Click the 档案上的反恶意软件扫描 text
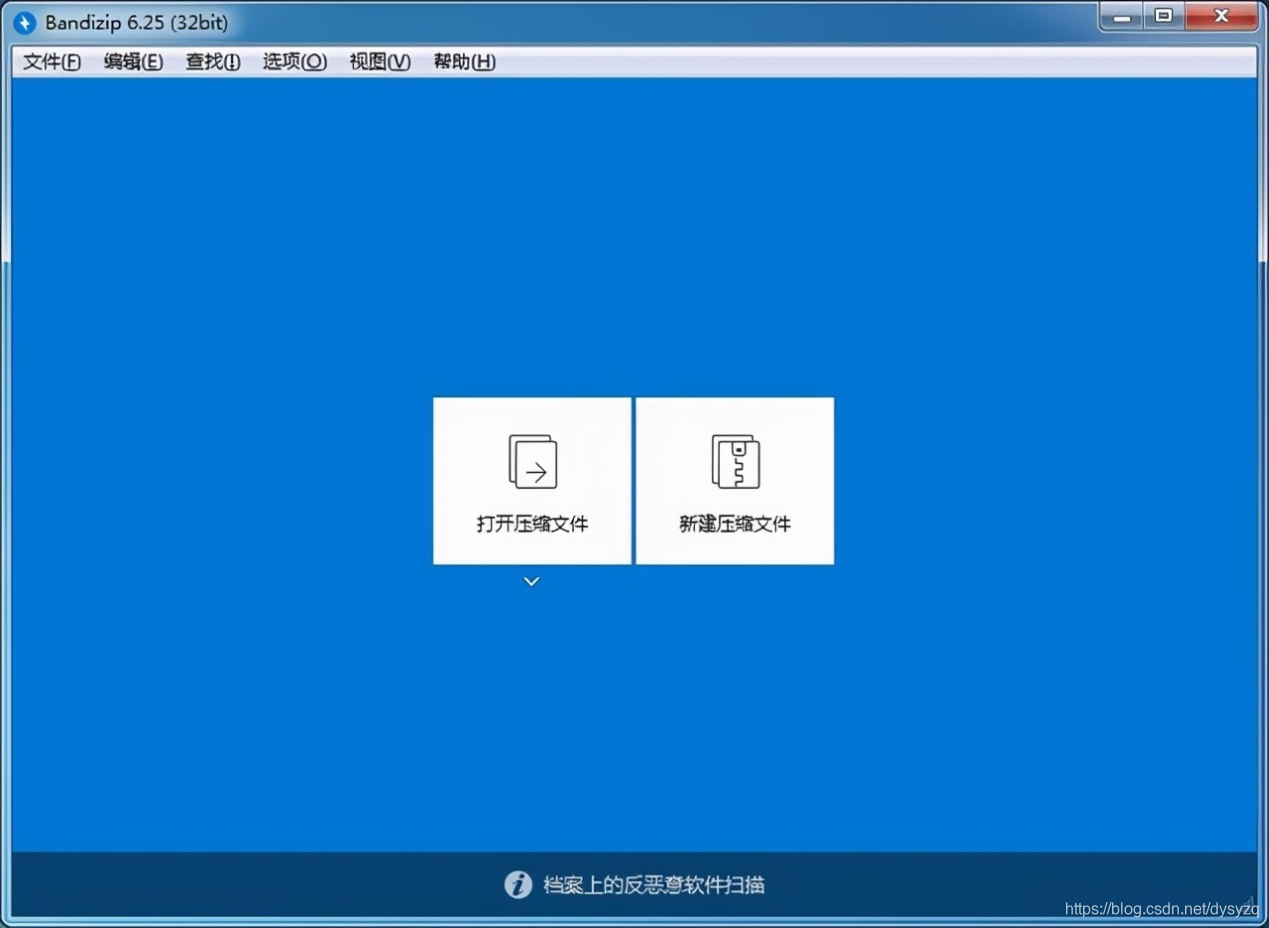Image resolution: width=1269 pixels, height=928 pixels. [x=654, y=885]
